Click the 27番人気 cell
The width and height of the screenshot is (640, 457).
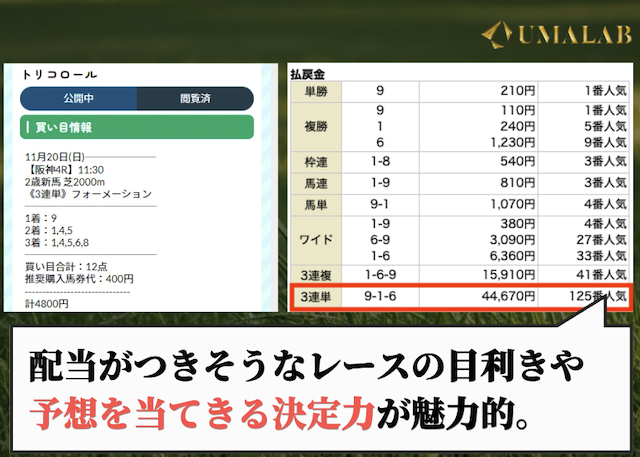tap(602, 240)
